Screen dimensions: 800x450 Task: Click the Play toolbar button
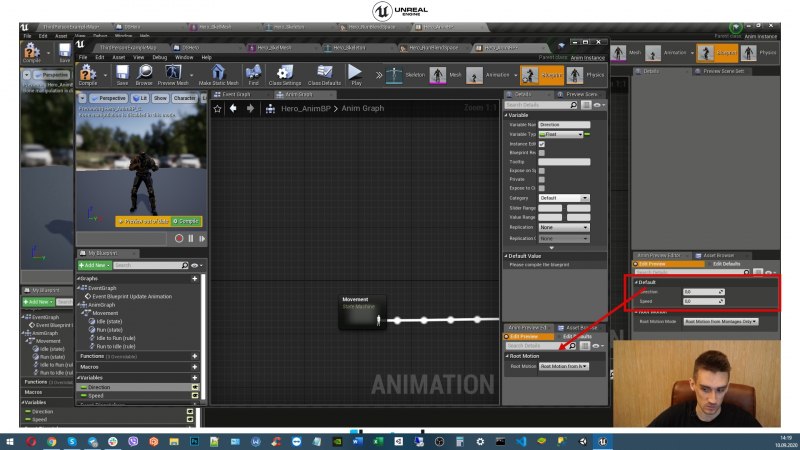click(356, 75)
